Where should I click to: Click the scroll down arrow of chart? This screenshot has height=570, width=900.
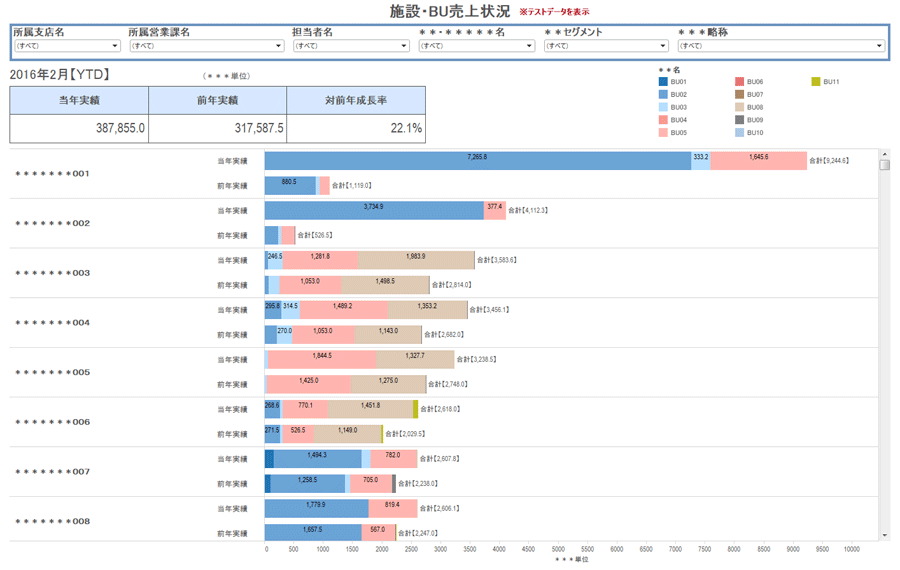[884, 535]
